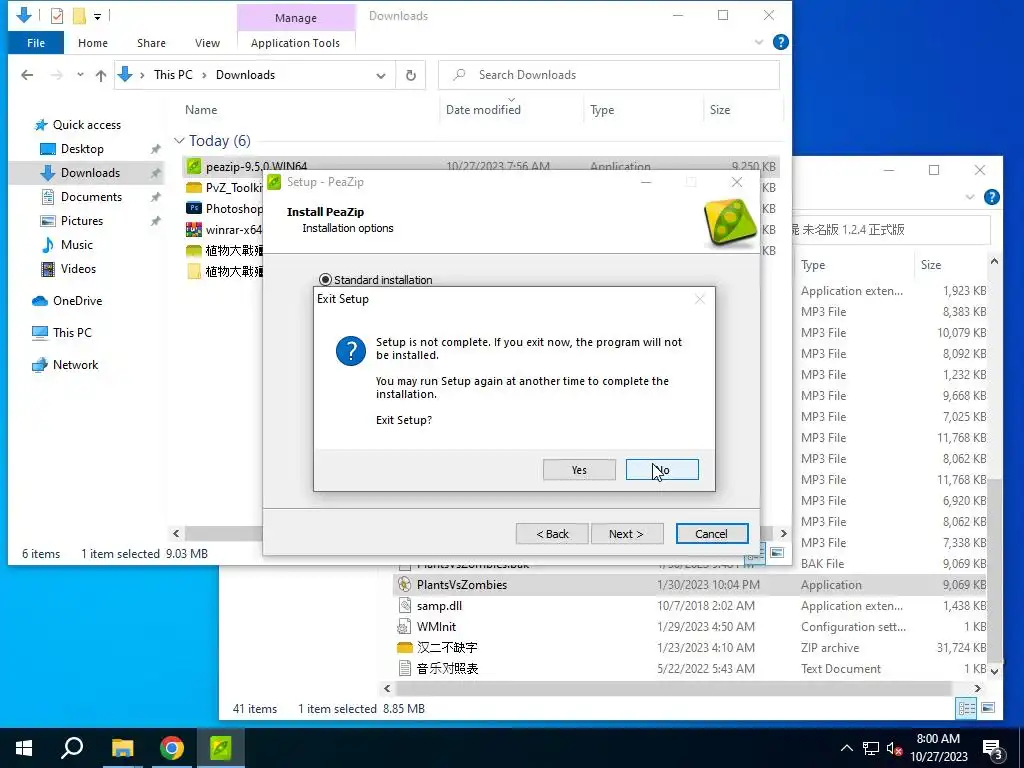Screen dimensions: 1024x768
Task: Open the back window help icon
Action: [x=991, y=197]
